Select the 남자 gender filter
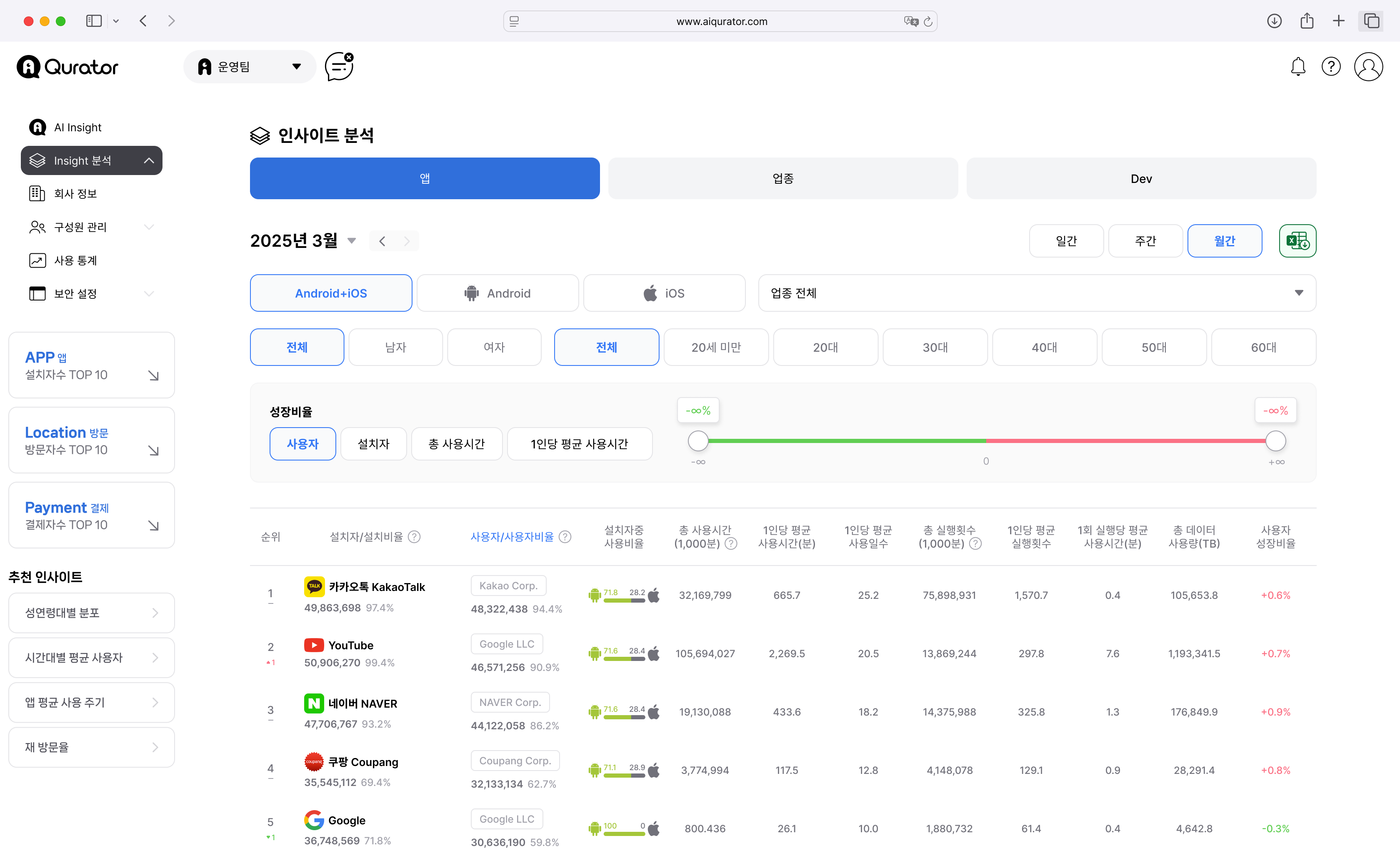Screen dimensions: 1400x866 click(x=395, y=347)
